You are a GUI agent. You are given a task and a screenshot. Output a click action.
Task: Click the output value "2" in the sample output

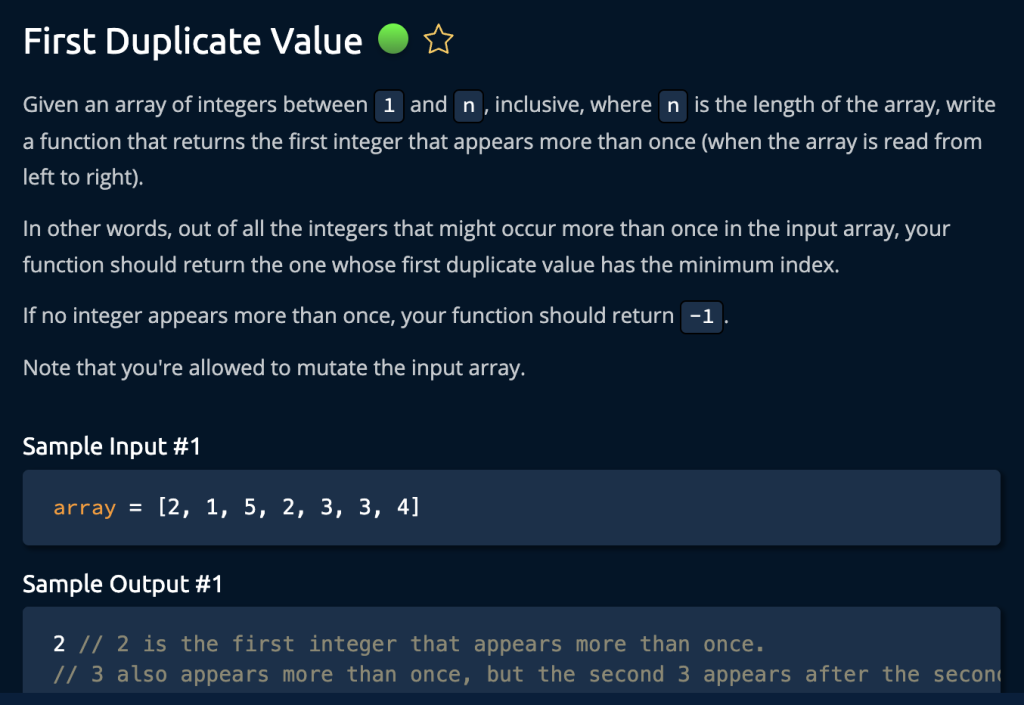click(x=59, y=645)
